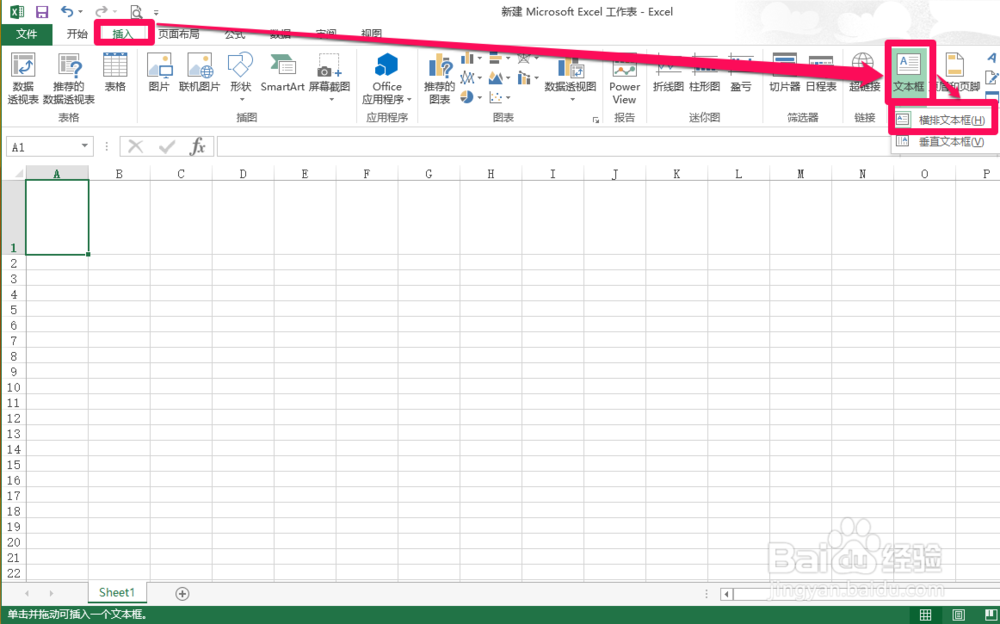Insert a 折线图 sparkline
1000x624 pixels.
coord(670,82)
